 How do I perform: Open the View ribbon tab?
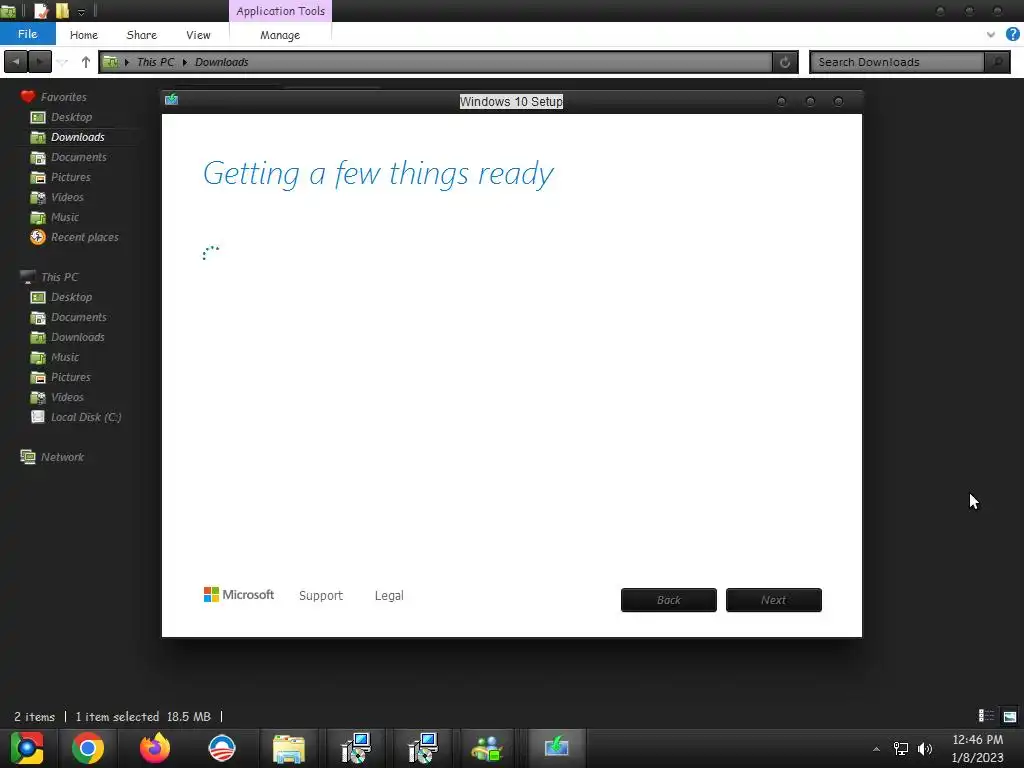tap(198, 35)
